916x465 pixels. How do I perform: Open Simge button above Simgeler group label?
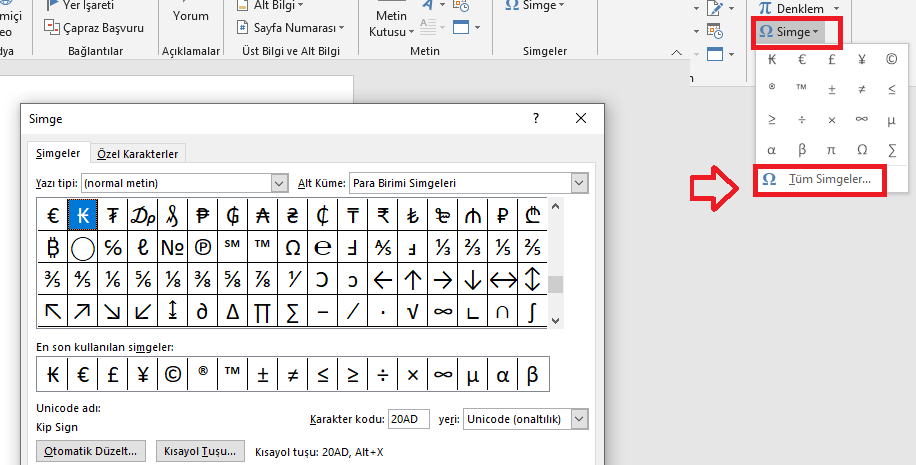click(535, 6)
